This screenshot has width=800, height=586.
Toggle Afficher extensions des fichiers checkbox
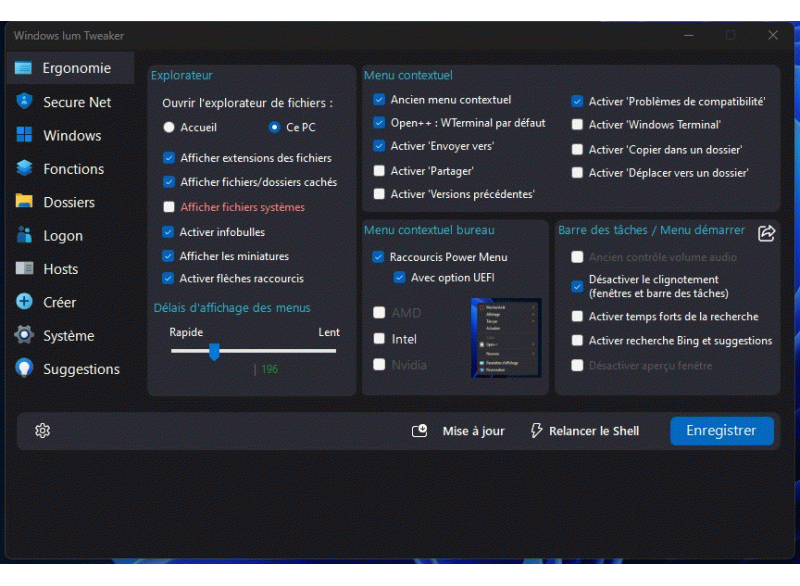click(x=169, y=158)
